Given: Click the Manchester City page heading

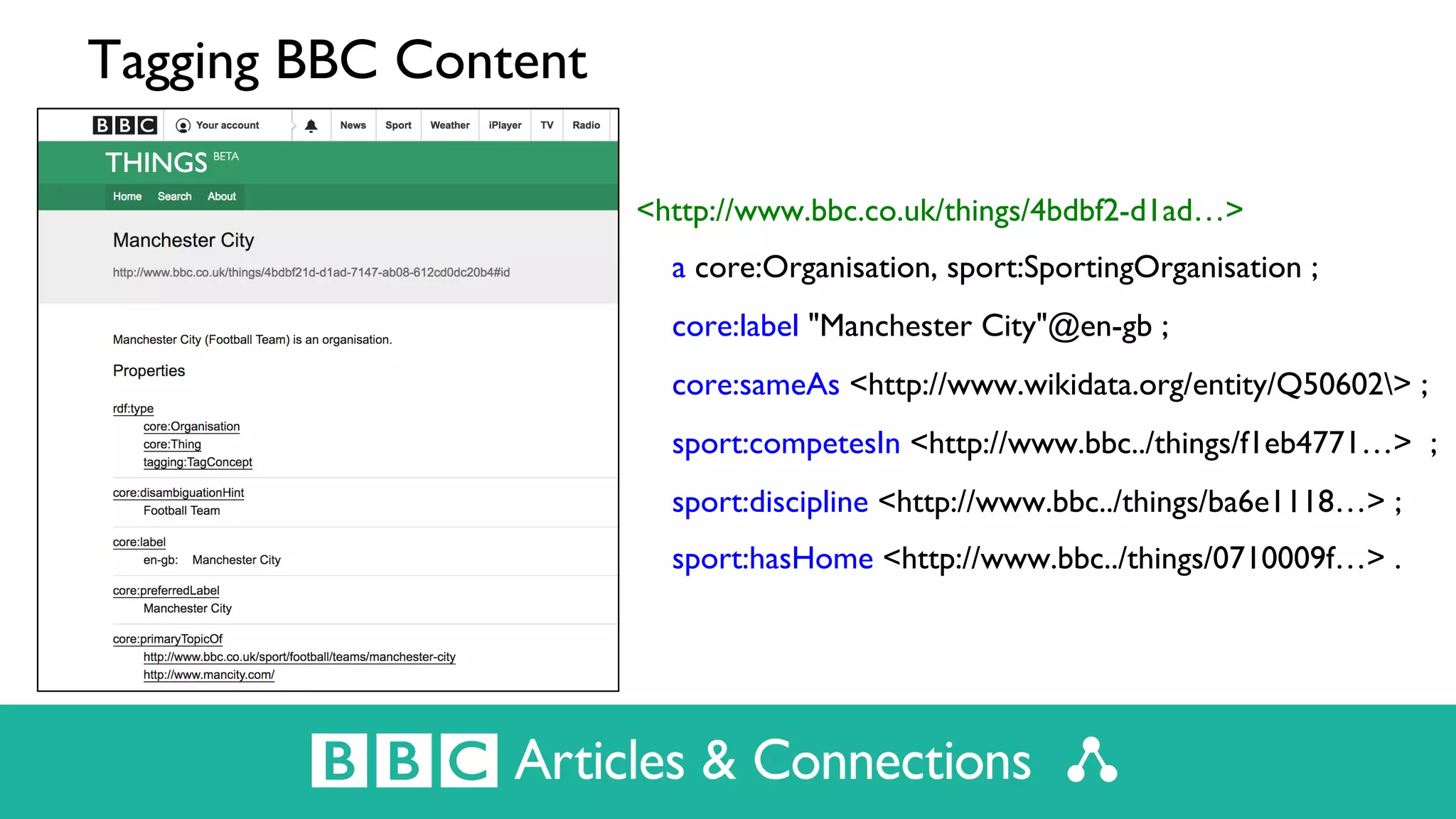Looking at the screenshot, I should [183, 240].
